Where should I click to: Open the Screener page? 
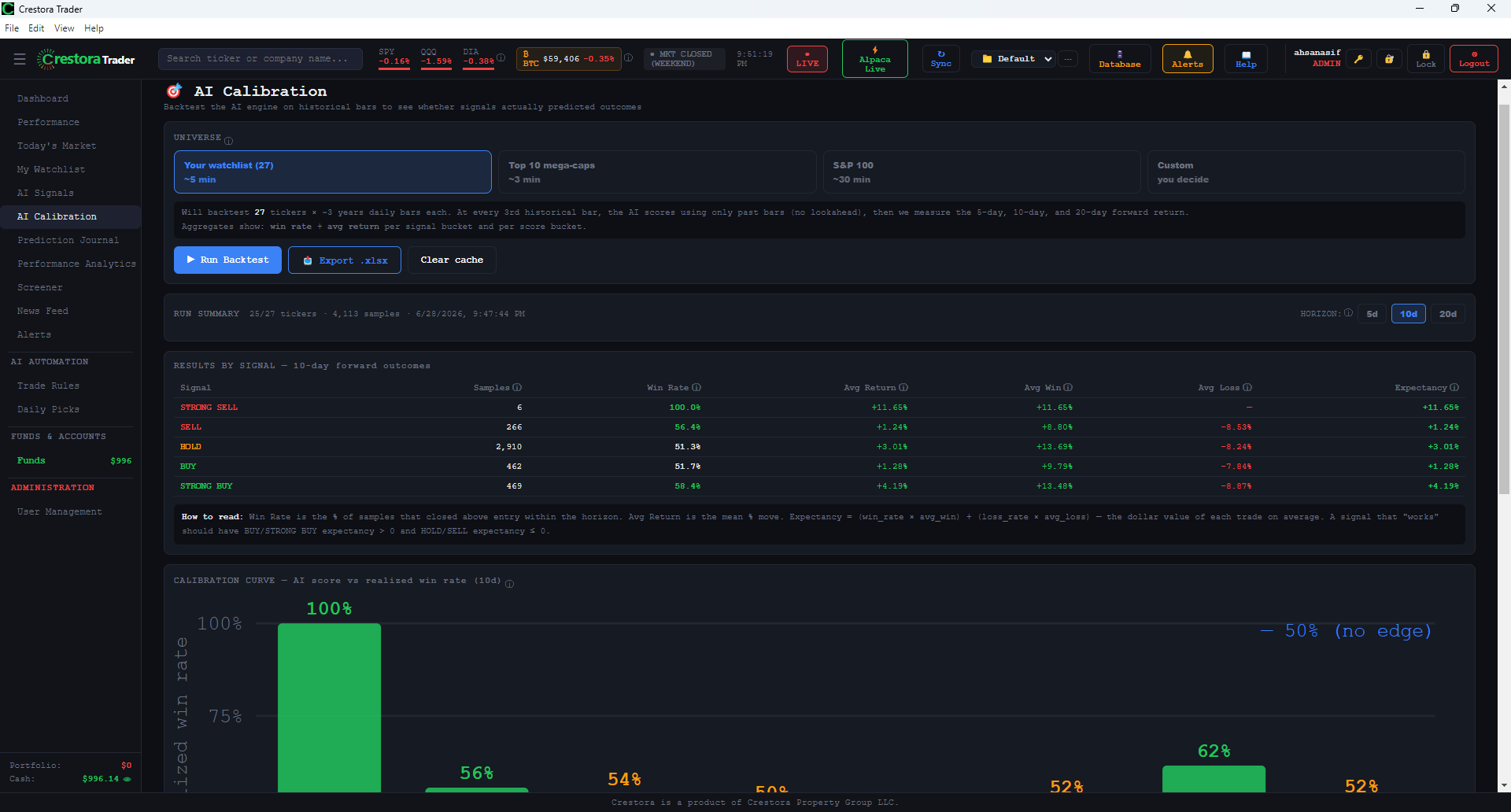71,287
